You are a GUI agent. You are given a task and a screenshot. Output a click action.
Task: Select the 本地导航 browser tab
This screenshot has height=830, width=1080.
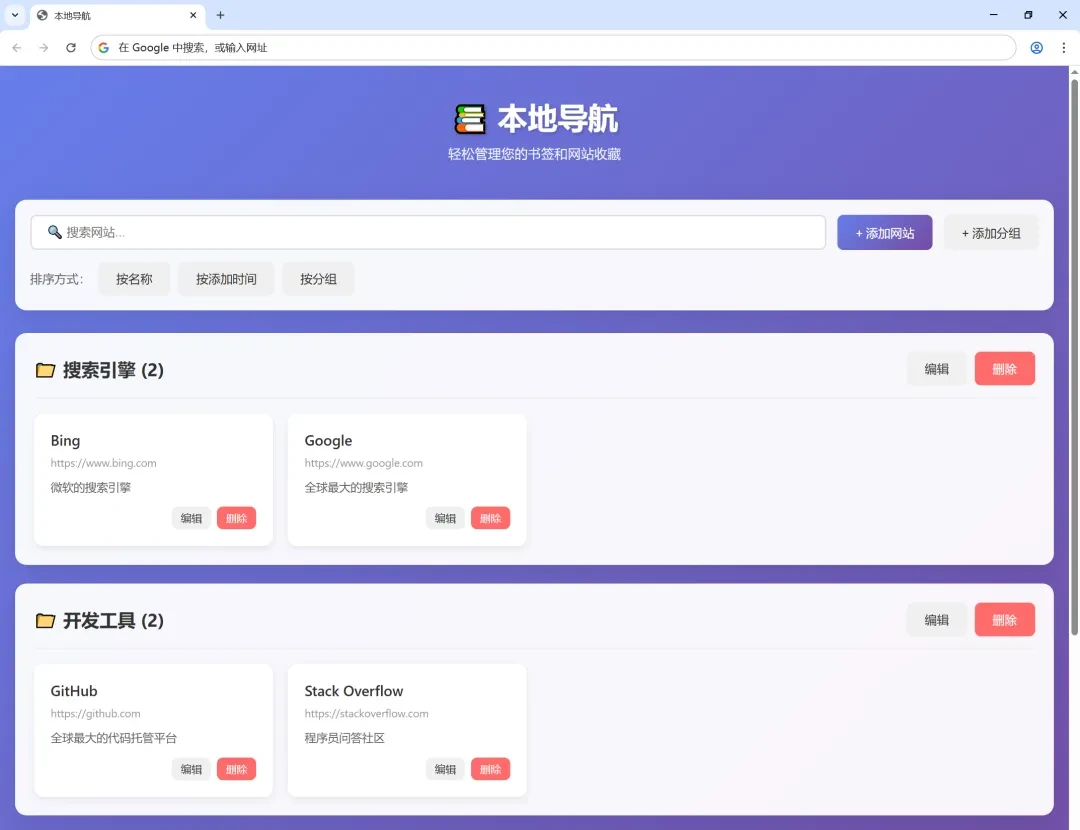(x=117, y=15)
